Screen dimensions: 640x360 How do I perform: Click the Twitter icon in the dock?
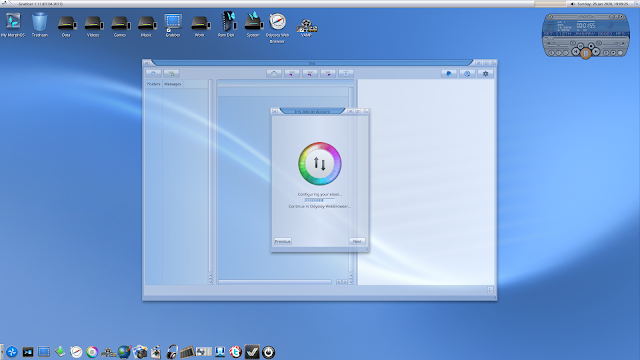[x=236, y=352]
